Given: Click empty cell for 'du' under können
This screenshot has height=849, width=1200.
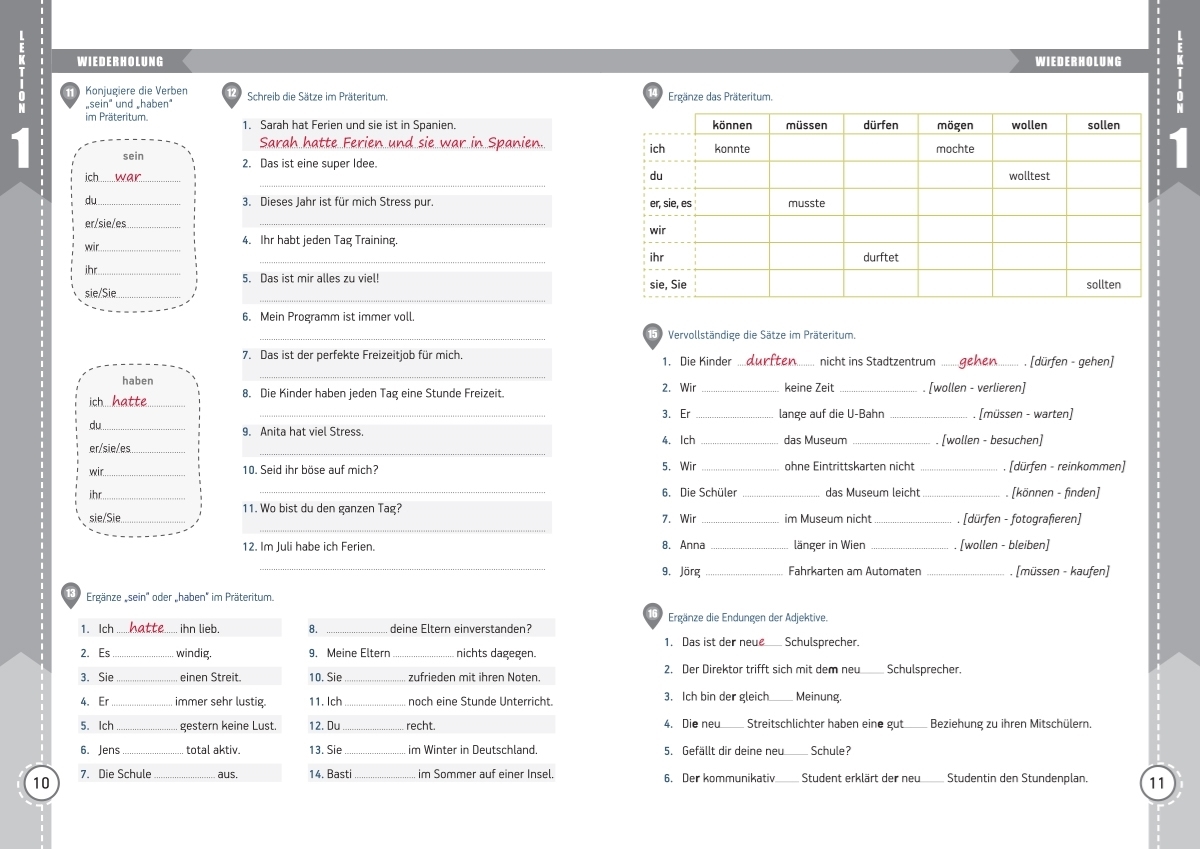Looking at the screenshot, I should pos(732,176).
